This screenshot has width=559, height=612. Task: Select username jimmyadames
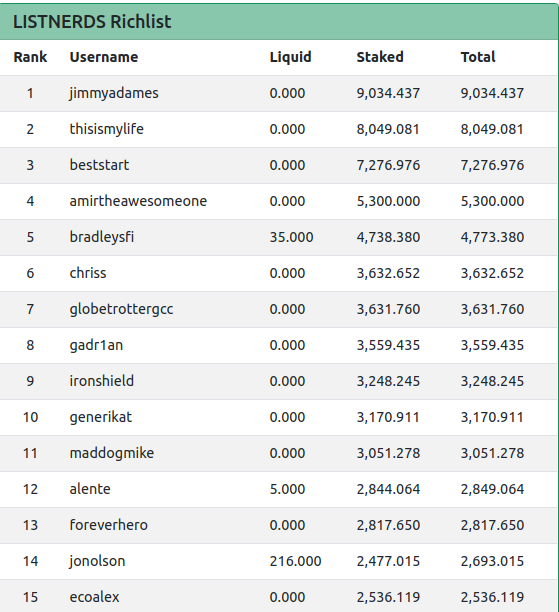(x=114, y=93)
